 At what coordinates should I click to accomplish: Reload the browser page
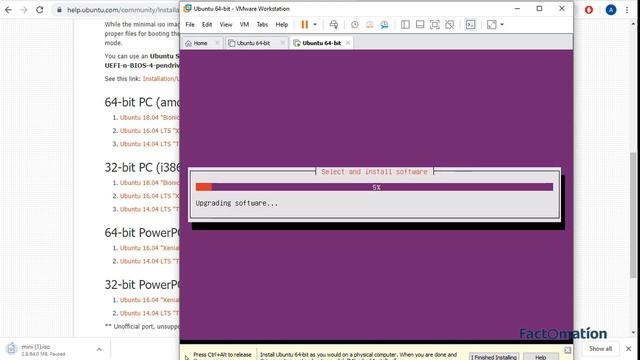40,10
